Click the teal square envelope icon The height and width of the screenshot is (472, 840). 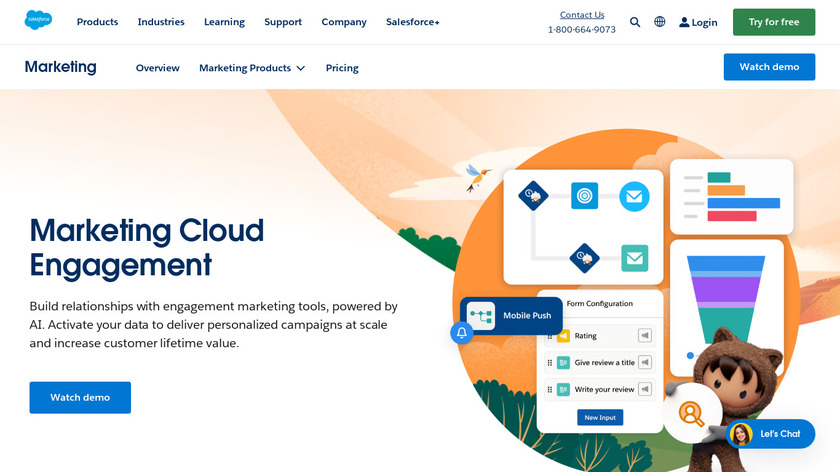635,258
